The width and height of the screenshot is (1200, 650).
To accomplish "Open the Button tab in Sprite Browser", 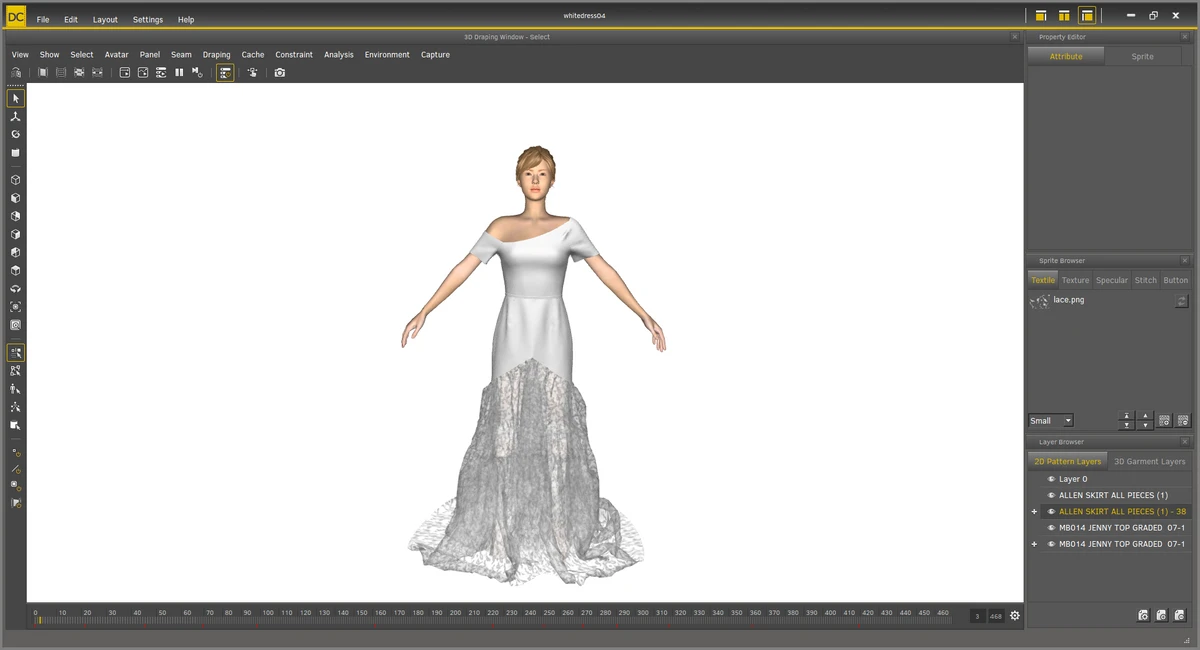I will pos(1176,280).
